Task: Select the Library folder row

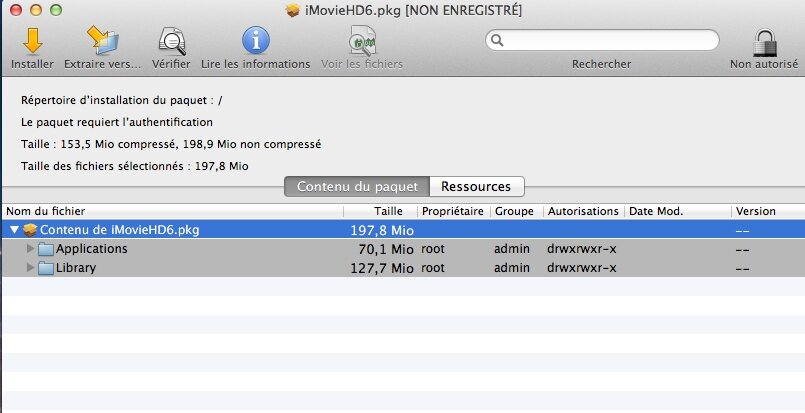Action: (x=404, y=268)
